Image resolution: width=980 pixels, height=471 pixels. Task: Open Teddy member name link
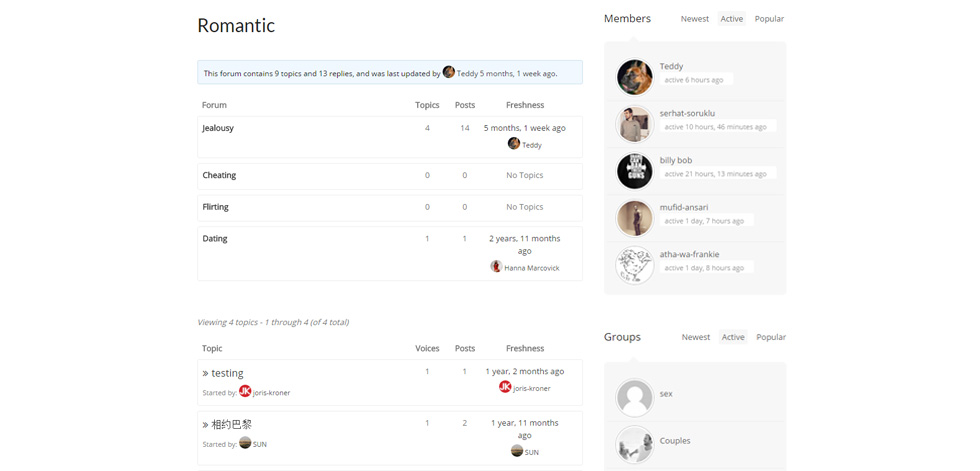coord(671,66)
